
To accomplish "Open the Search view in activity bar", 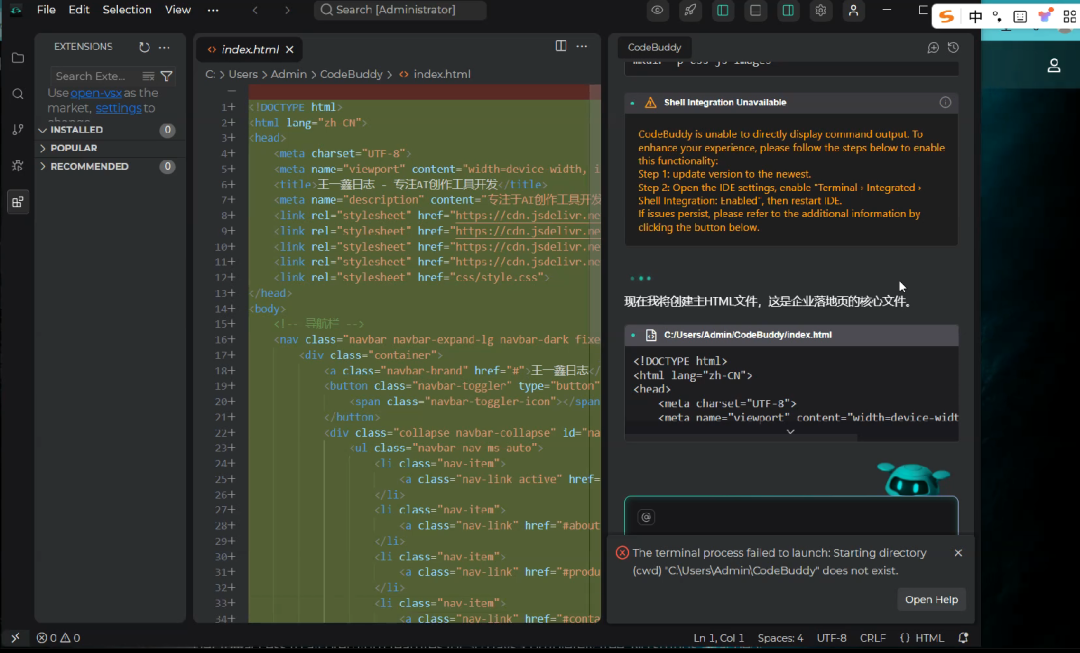I will (x=18, y=94).
